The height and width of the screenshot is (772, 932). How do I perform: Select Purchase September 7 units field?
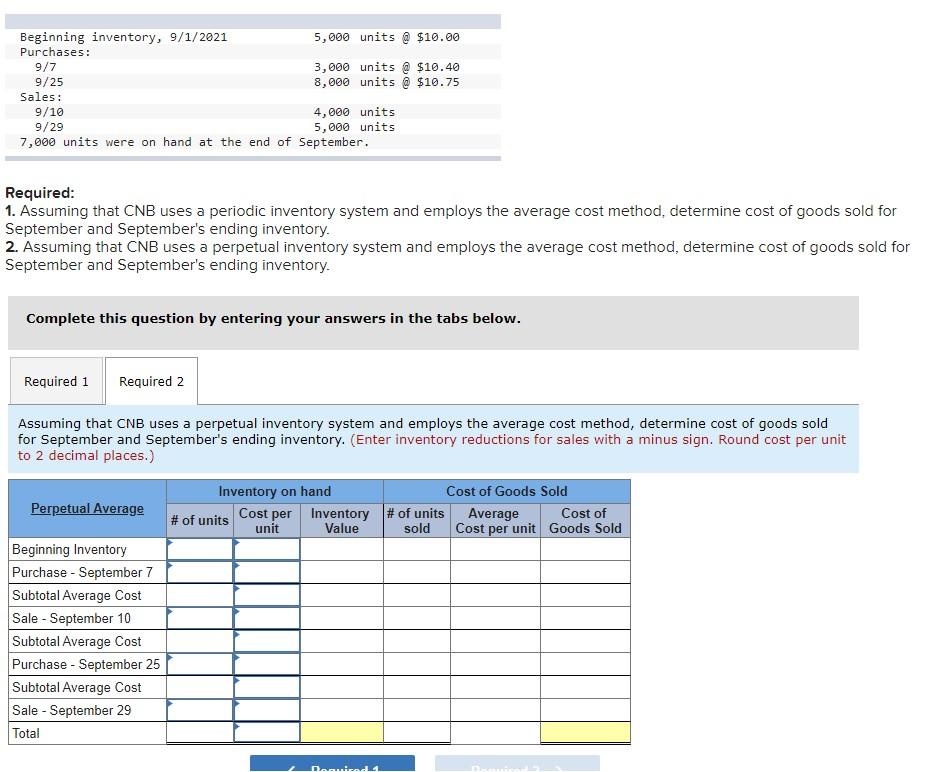(x=198, y=572)
